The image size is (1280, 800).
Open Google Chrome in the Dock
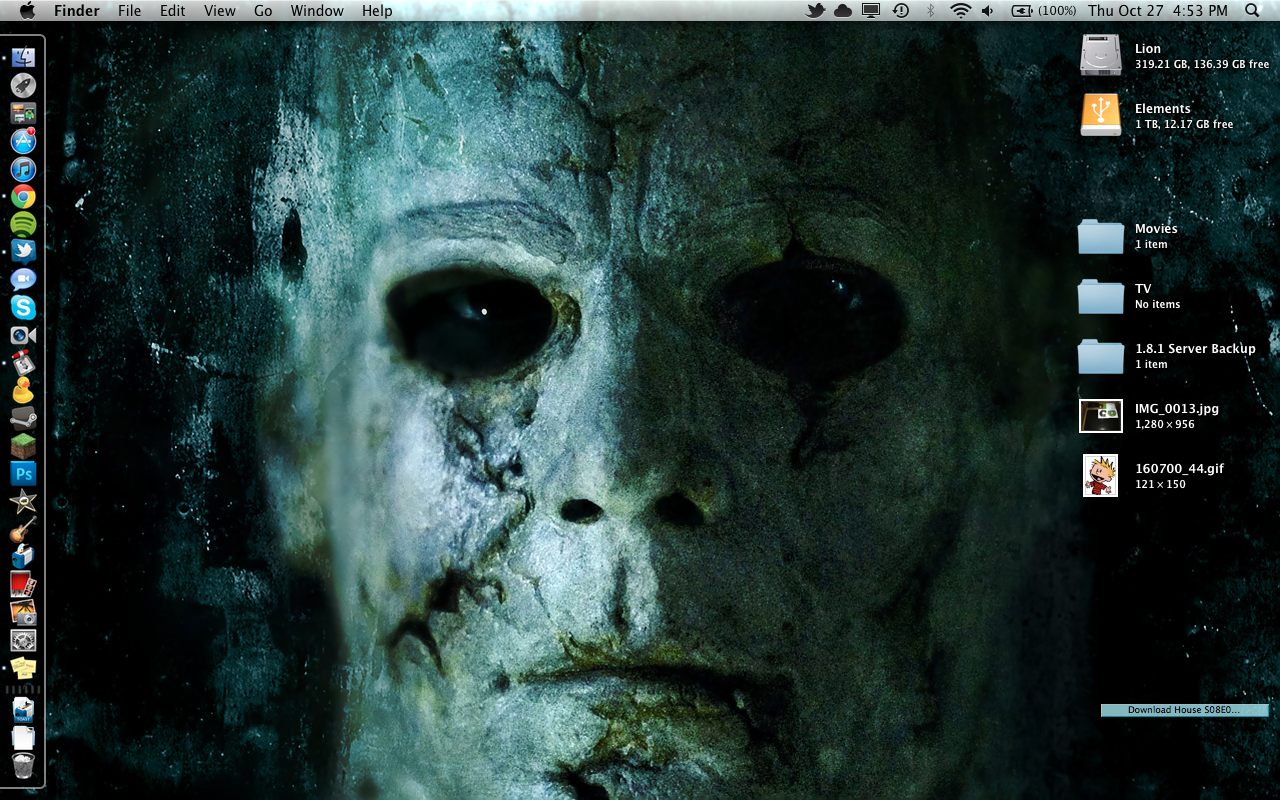pyautogui.click(x=24, y=197)
